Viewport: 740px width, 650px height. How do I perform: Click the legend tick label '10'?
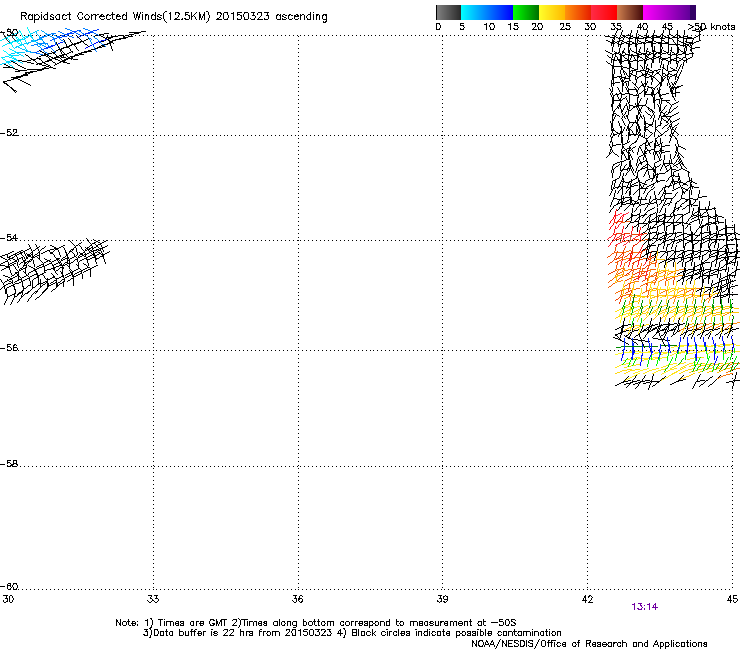[x=489, y=27]
